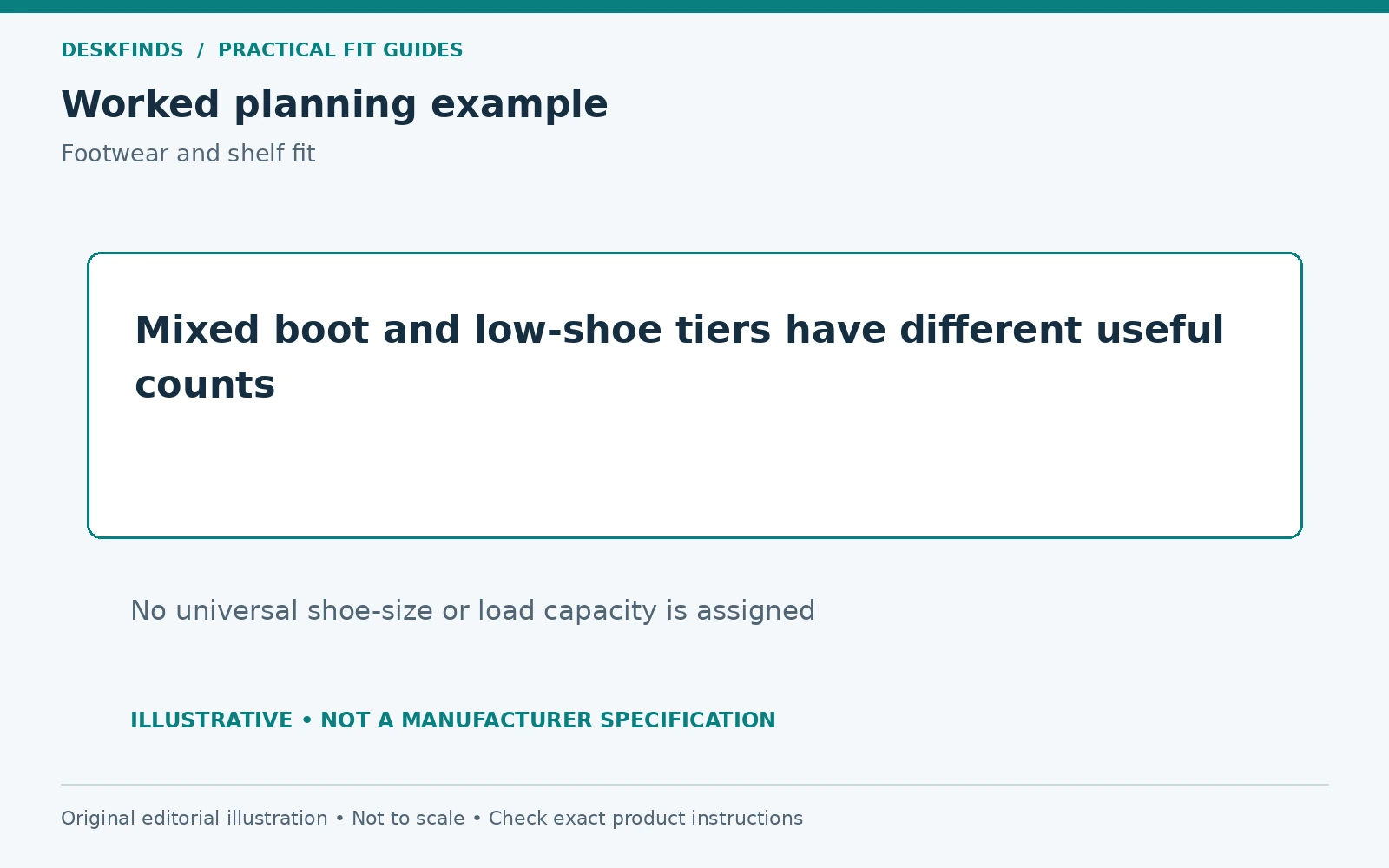Click the 'Footwear and shelf fit' subtitle

pyautogui.click(x=188, y=154)
